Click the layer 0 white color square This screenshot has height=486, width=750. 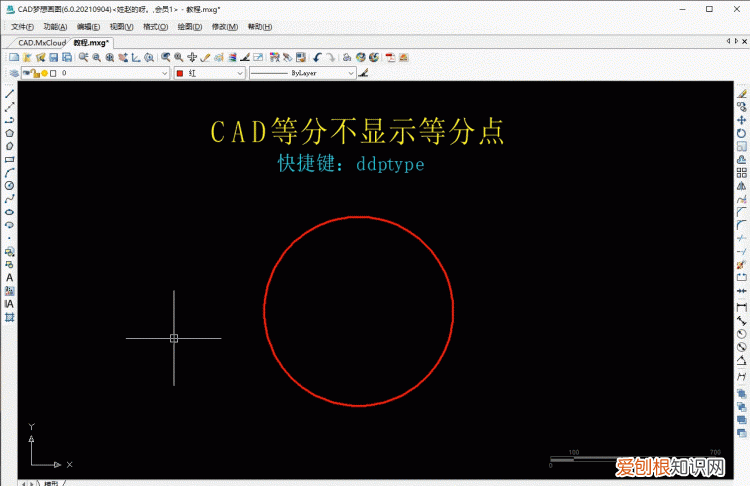tap(53, 73)
